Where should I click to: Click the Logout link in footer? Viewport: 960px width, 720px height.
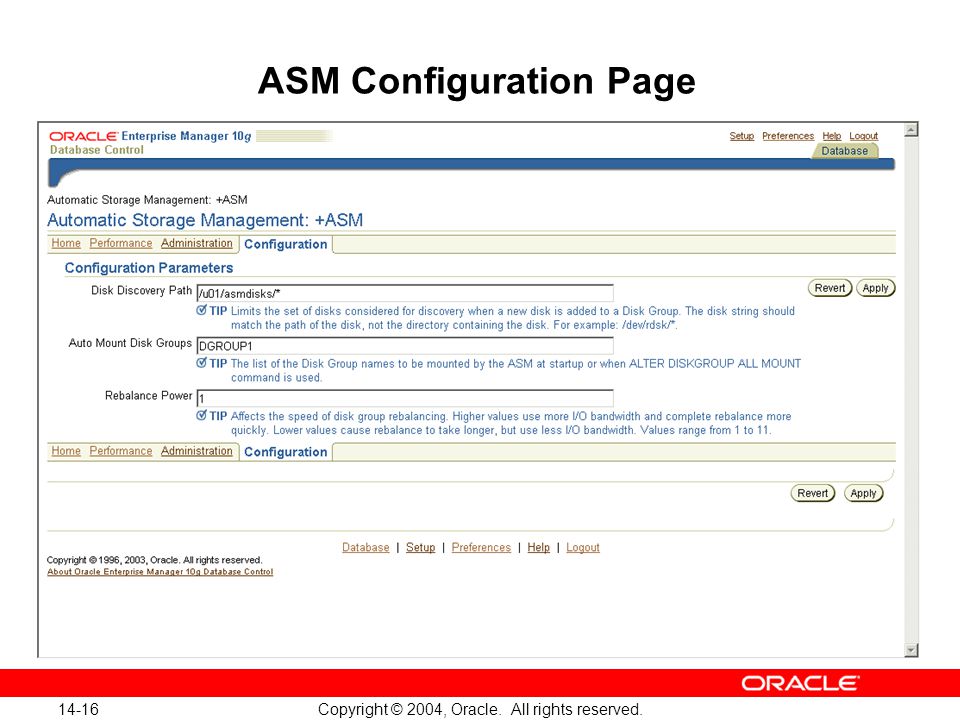point(583,547)
